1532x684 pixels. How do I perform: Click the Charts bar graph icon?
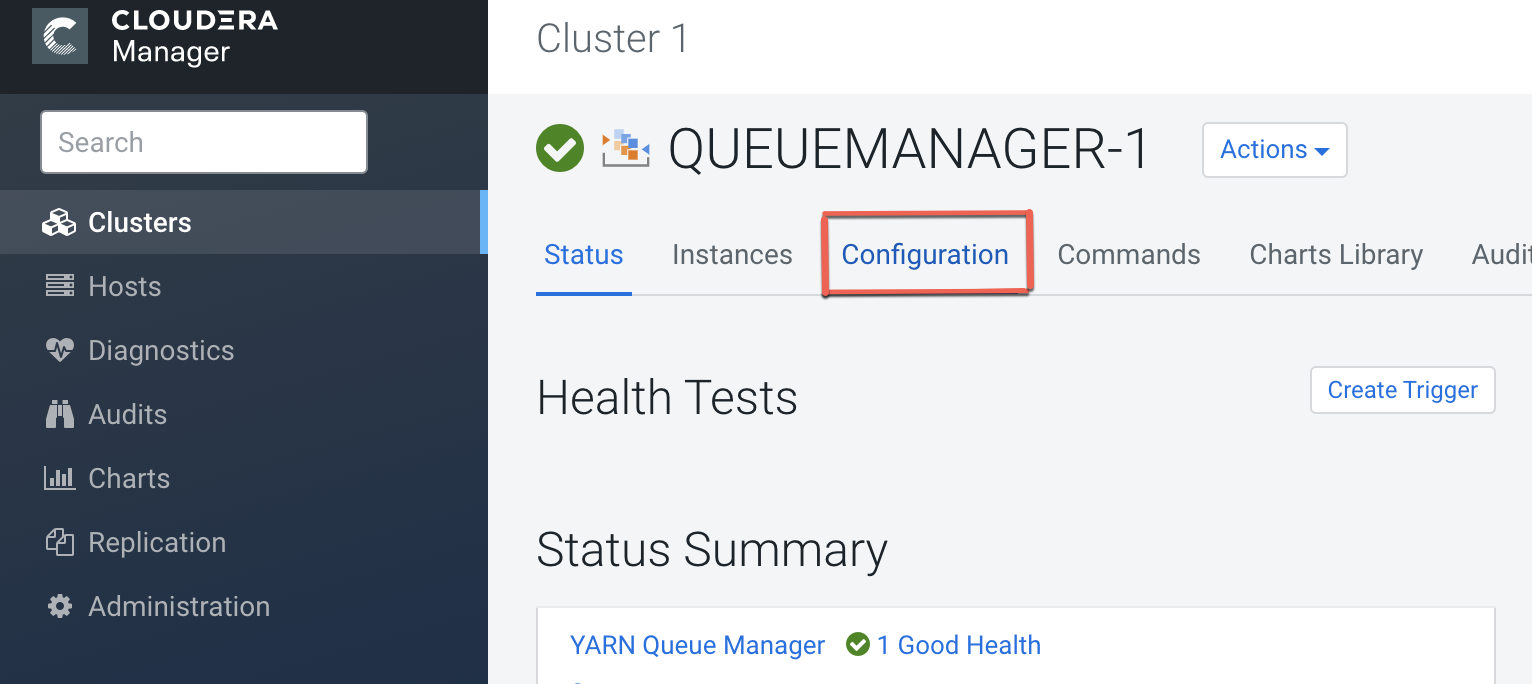[x=60, y=479]
